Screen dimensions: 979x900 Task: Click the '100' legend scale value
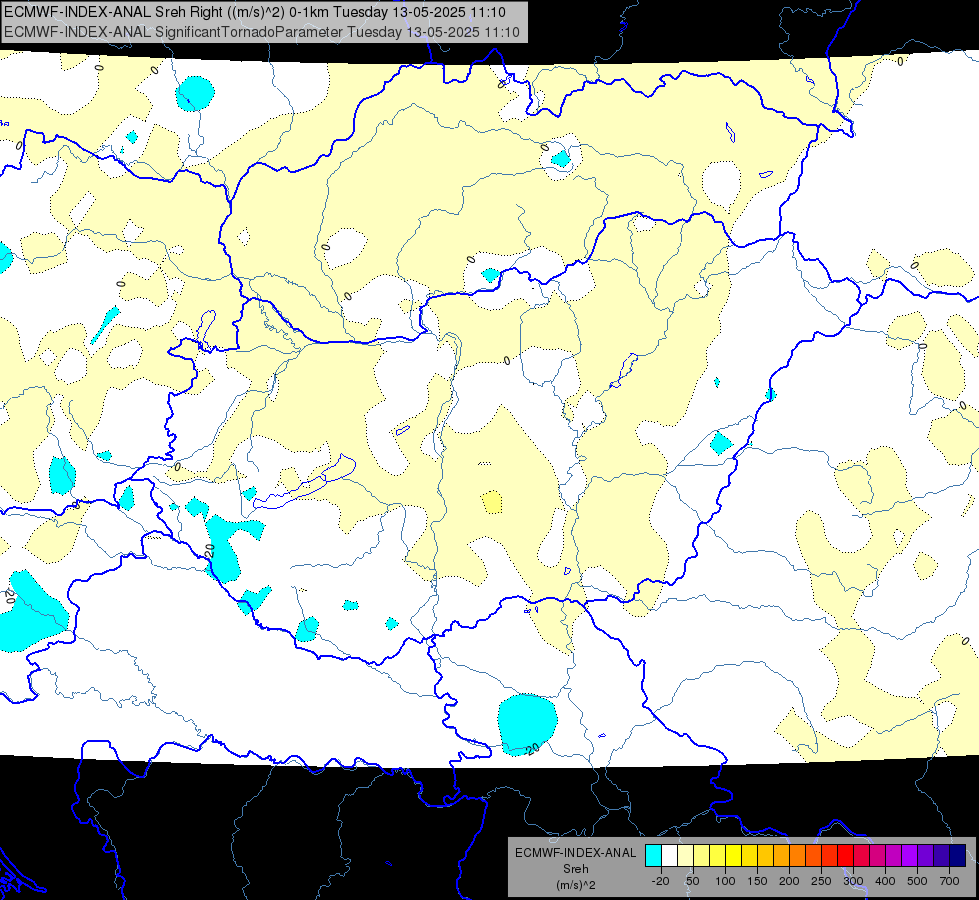pyautogui.click(x=725, y=881)
